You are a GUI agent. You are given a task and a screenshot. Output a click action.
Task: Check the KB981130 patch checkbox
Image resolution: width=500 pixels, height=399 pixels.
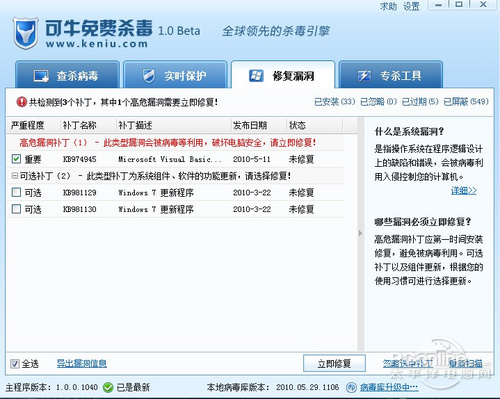point(16,209)
